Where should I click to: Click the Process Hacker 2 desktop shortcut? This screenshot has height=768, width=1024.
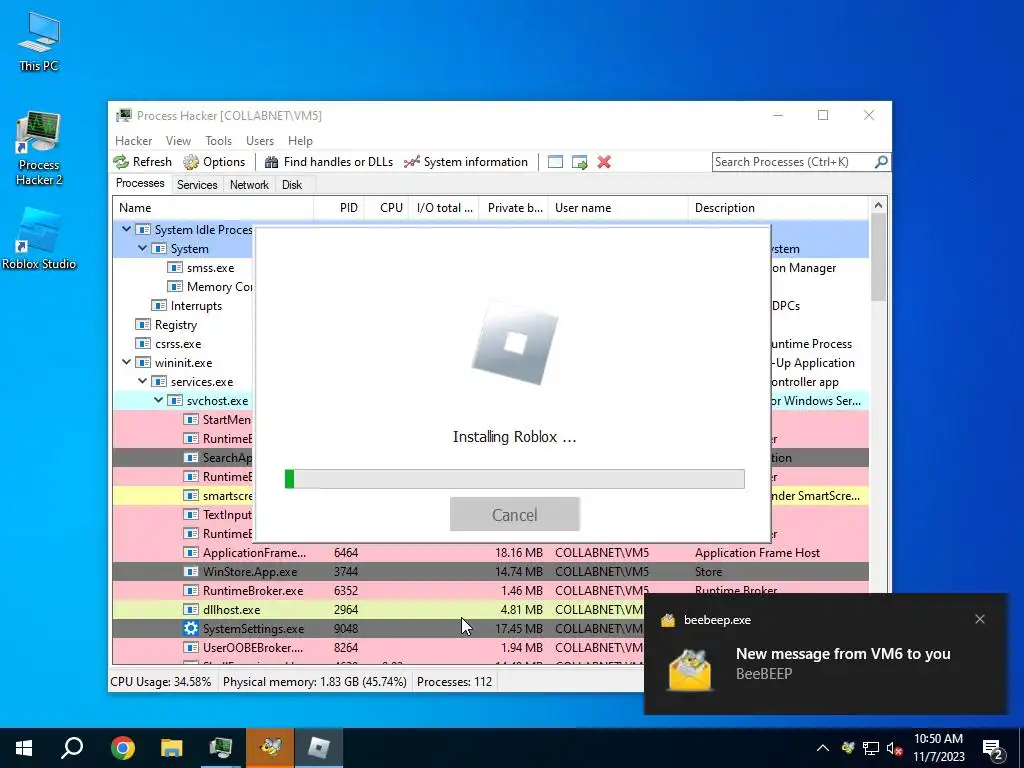click(x=39, y=148)
